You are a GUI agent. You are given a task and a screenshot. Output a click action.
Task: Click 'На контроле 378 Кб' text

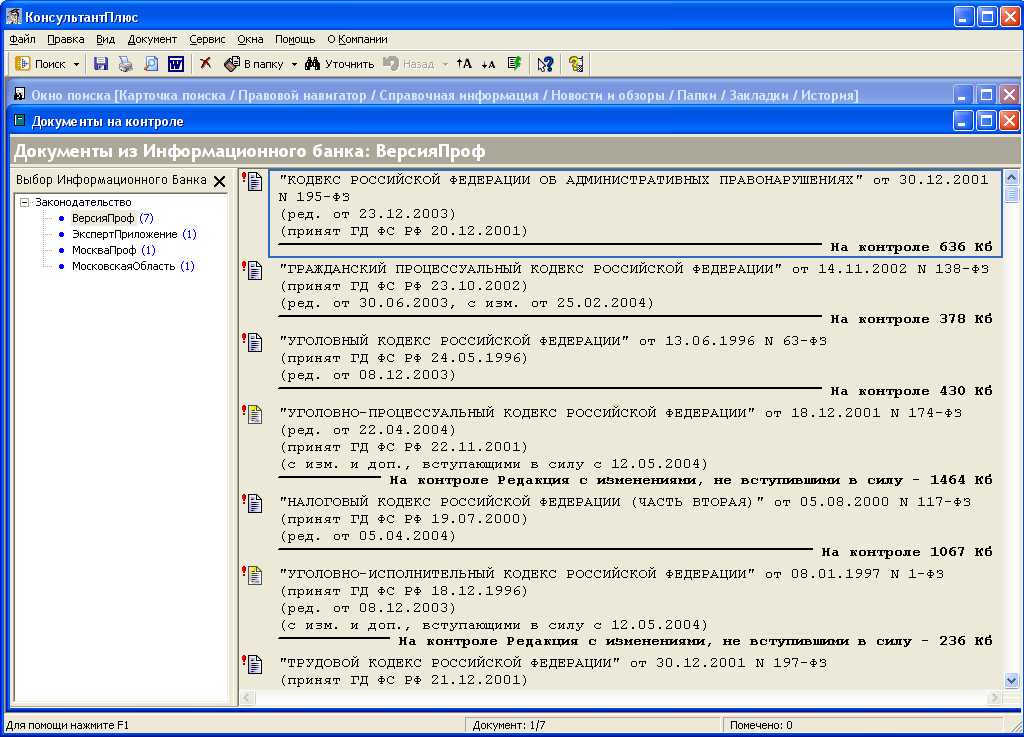[x=911, y=319]
